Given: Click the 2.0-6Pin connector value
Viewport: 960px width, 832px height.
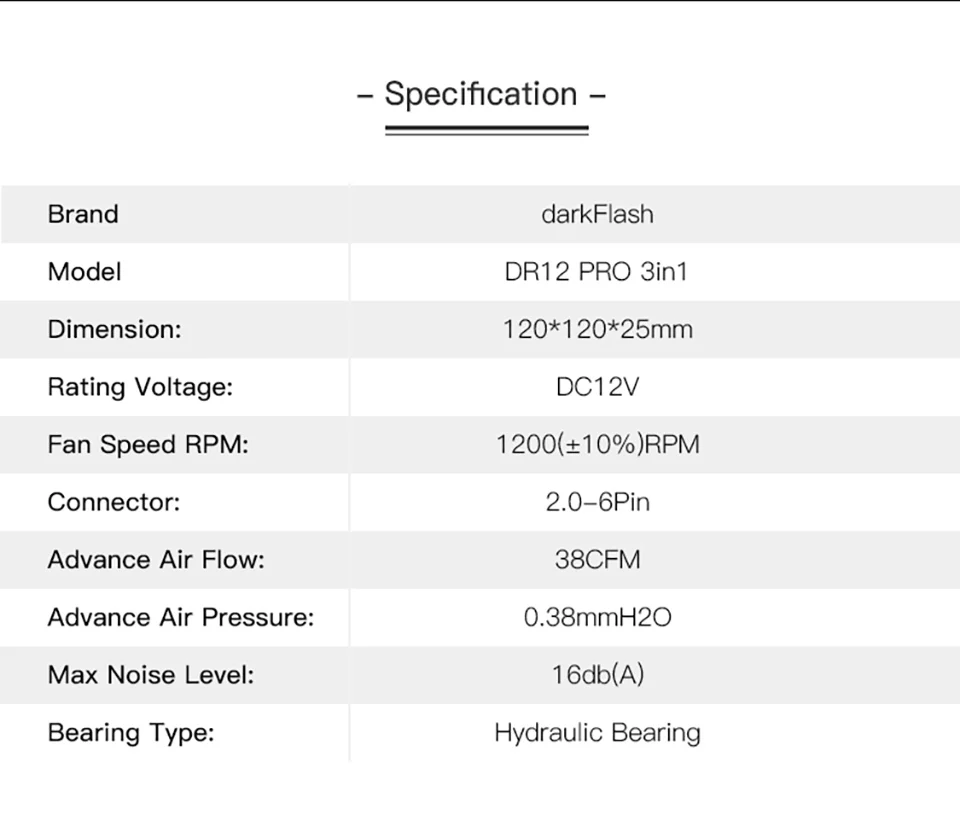Looking at the screenshot, I should 597,502.
